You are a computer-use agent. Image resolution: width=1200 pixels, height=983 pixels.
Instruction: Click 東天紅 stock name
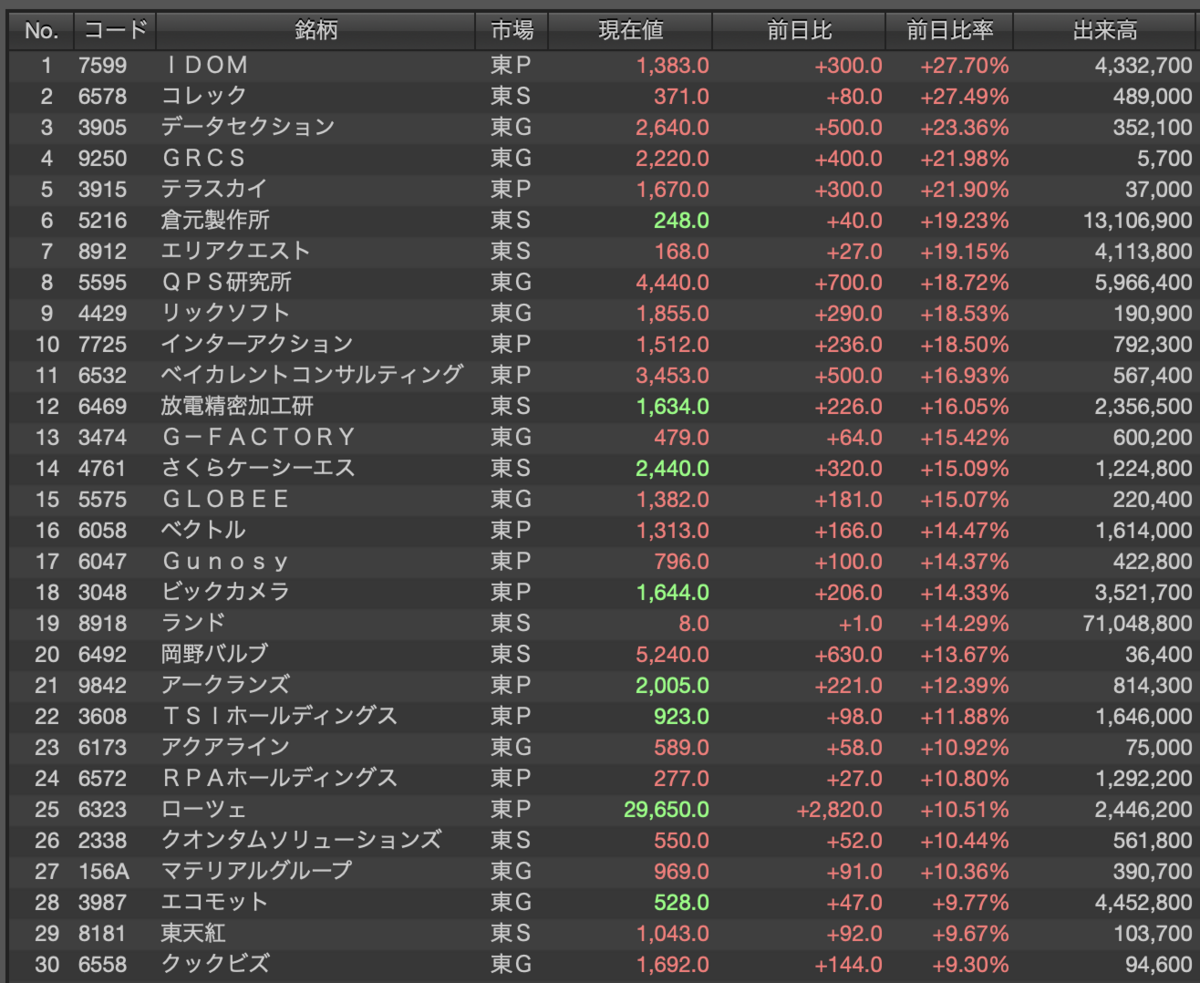193,933
